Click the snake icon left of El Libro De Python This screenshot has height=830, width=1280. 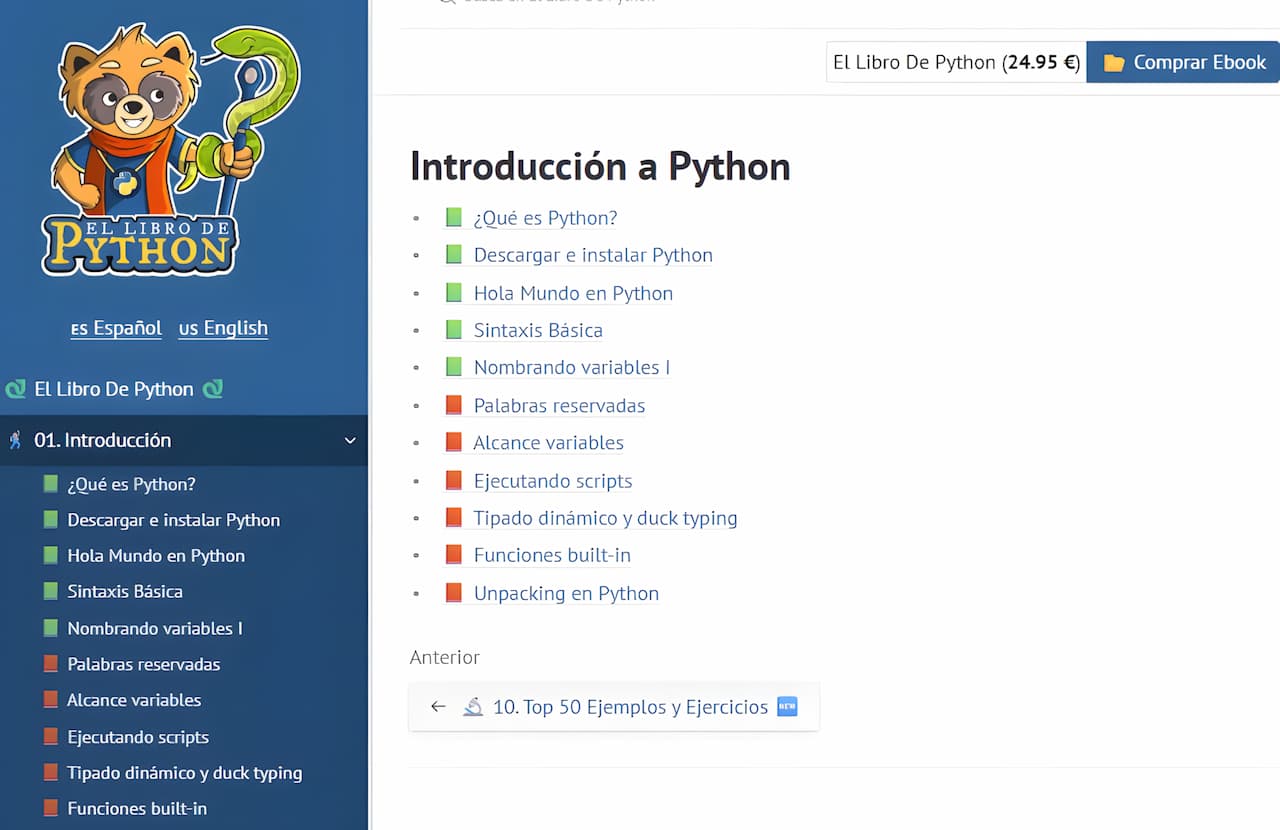(15, 389)
